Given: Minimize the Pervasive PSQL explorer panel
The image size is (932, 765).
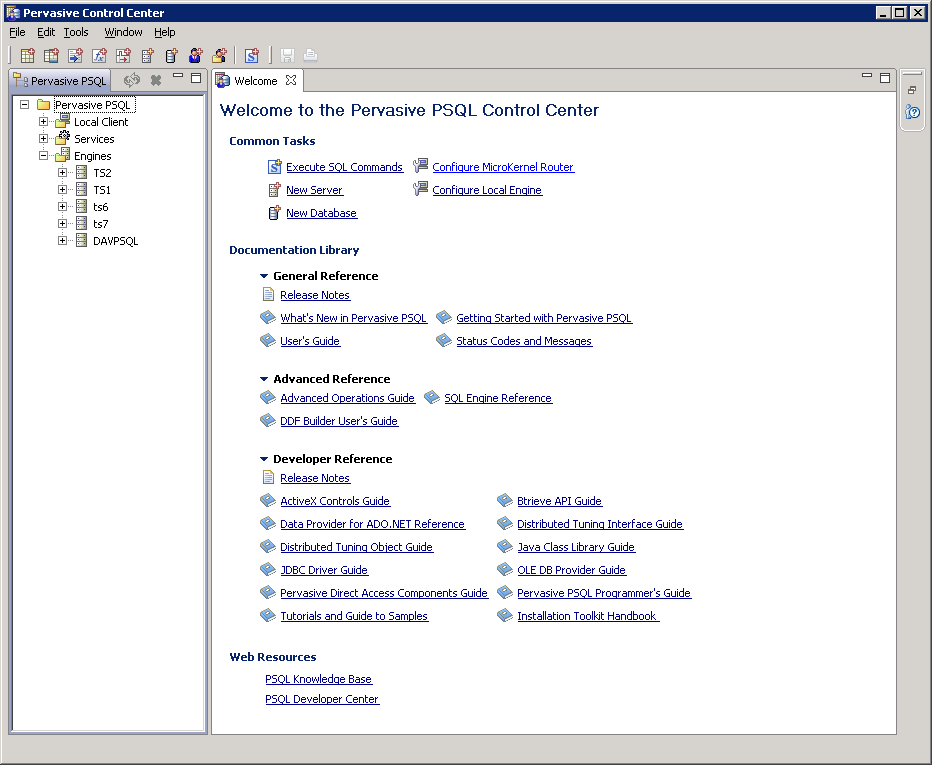Looking at the screenshot, I should [x=178, y=76].
